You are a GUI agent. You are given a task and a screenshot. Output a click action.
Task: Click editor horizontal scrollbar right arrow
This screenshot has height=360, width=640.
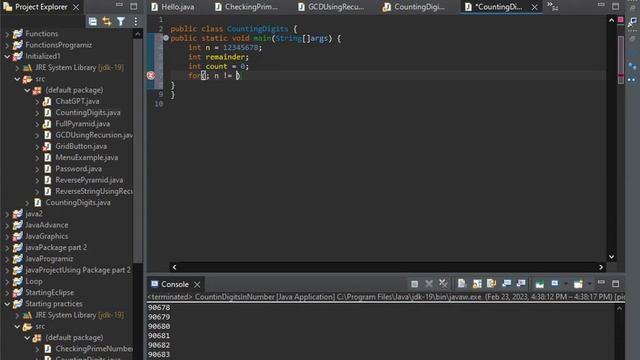point(601,267)
